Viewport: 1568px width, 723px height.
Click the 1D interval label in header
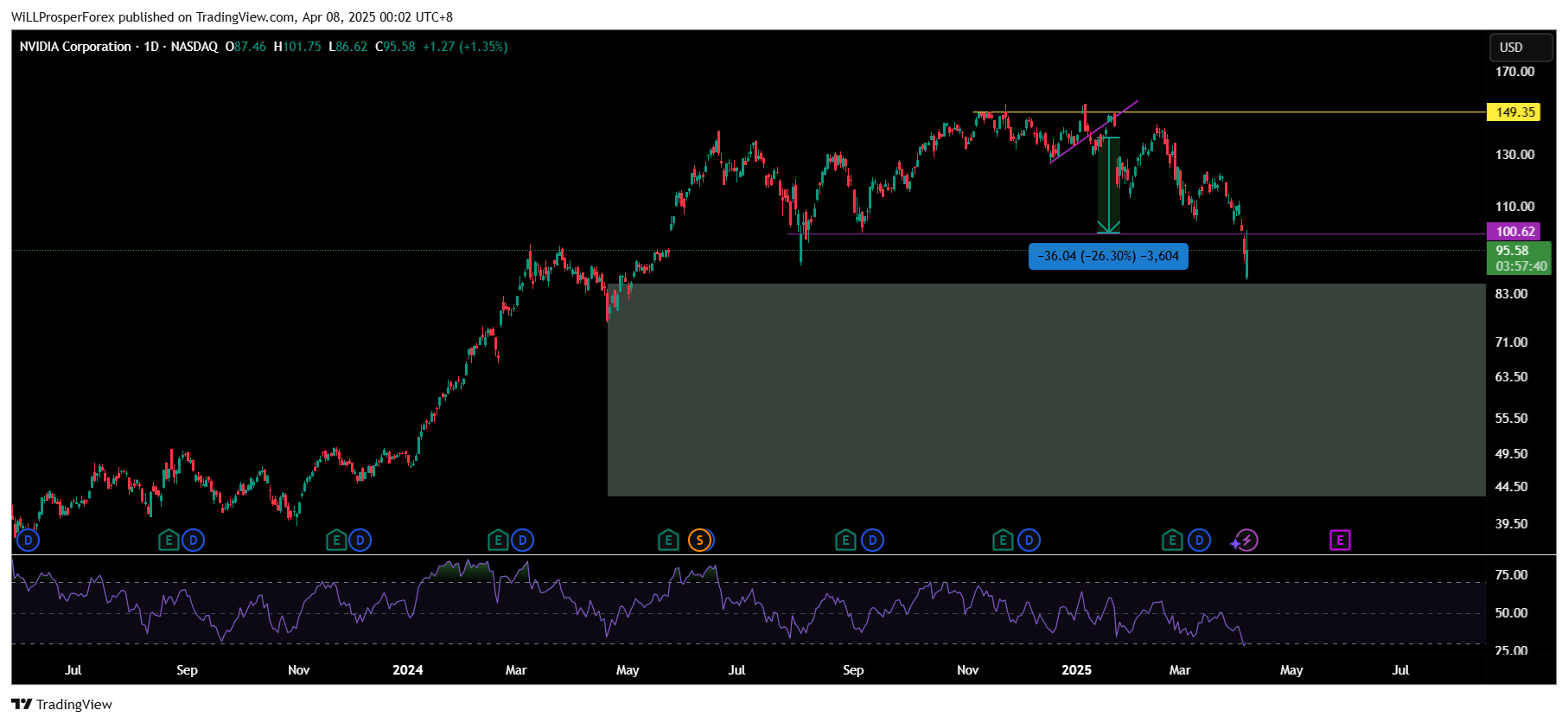(x=151, y=47)
